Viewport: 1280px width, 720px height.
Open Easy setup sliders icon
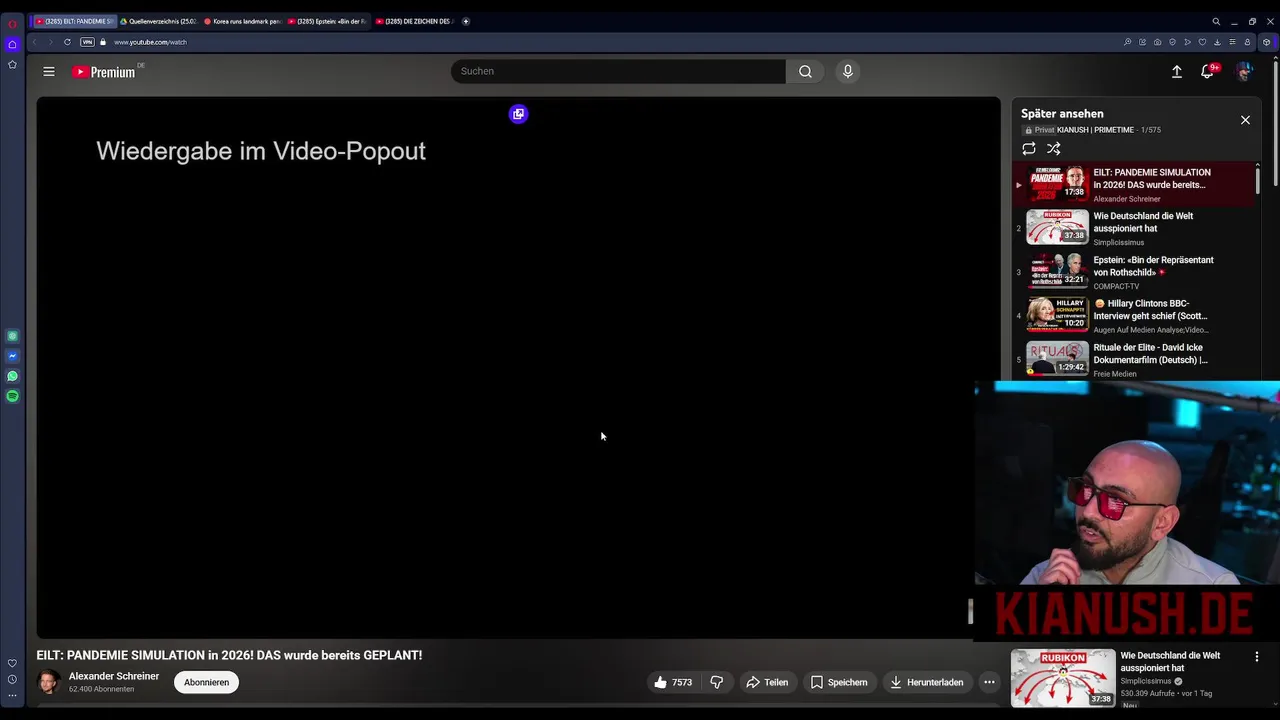pos(1232,42)
